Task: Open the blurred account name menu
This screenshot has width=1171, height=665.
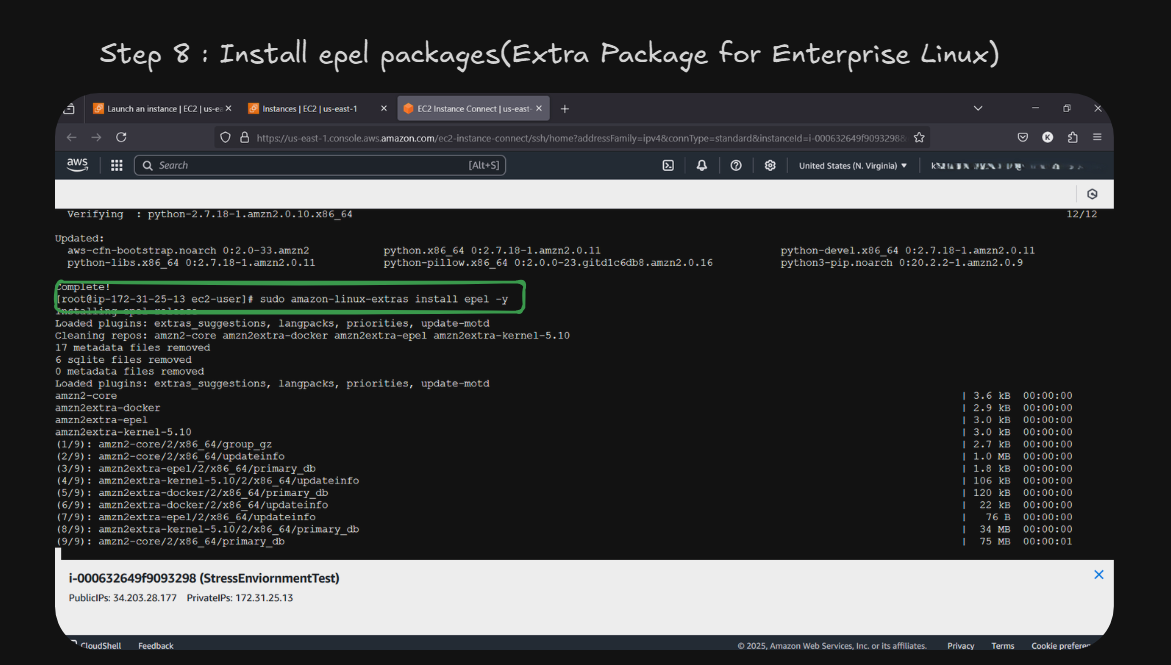Action: (x=1006, y=166)
